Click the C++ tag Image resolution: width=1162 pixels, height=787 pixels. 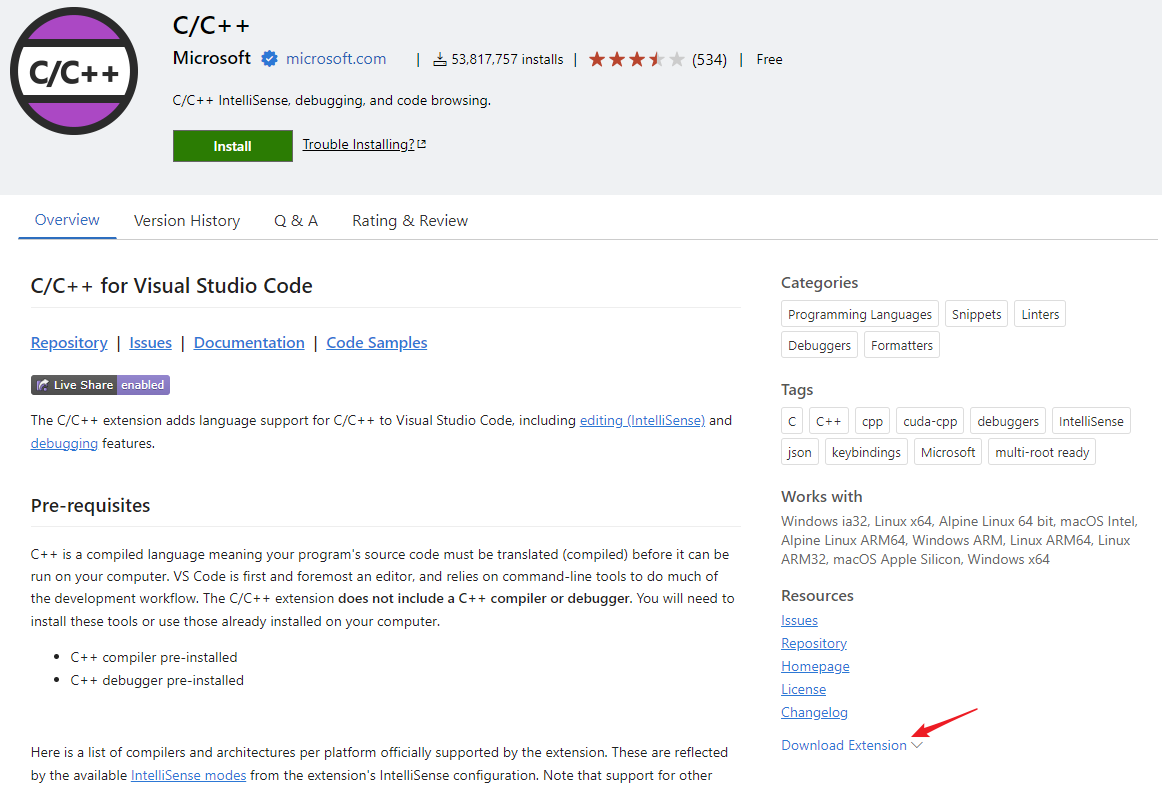[x=829, y=421]
